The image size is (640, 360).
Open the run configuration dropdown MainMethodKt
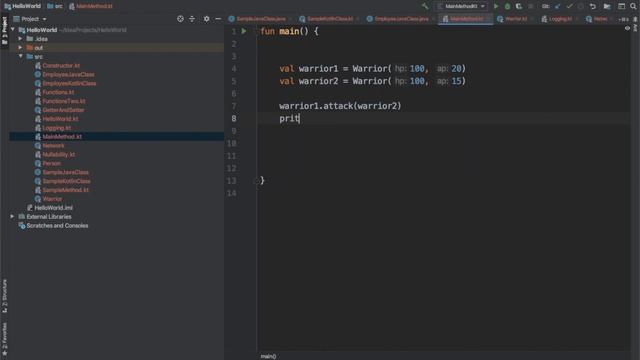click(462, 6)
